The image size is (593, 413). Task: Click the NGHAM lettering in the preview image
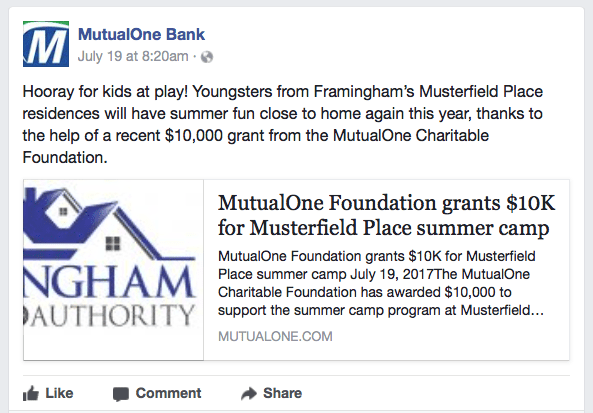(109, 282)
